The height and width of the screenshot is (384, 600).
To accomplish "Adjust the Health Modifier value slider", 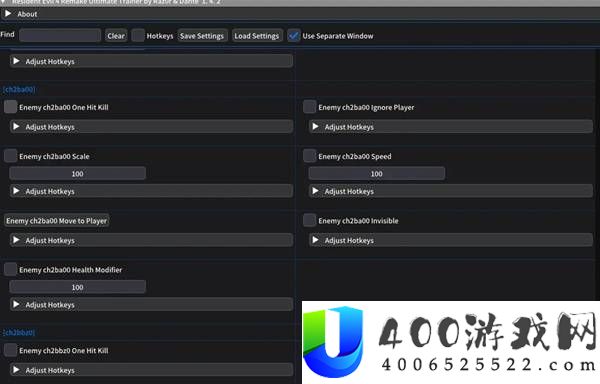I will click(78, 287).
